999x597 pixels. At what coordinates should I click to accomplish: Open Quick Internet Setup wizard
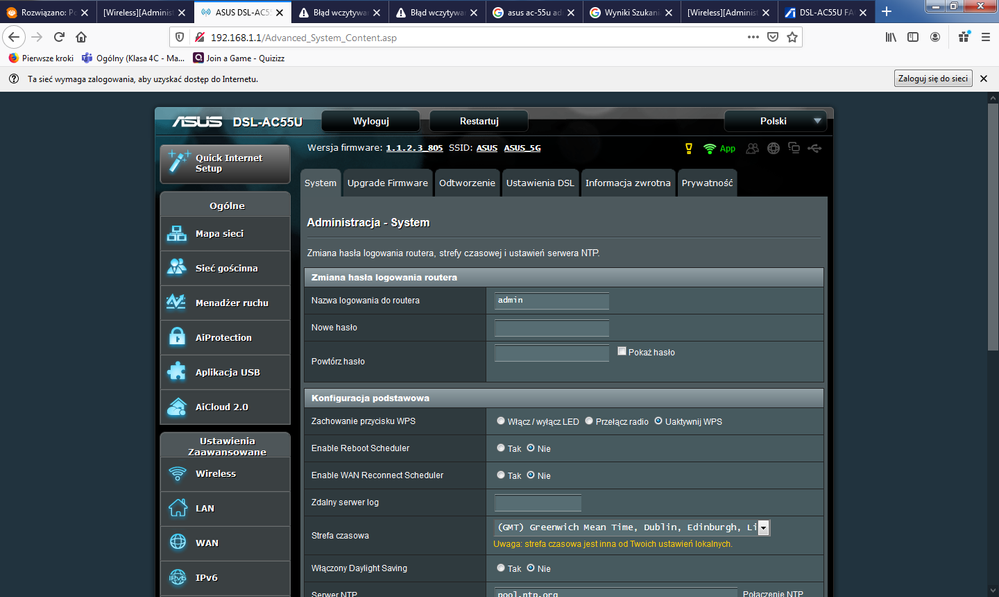(225, 163)
